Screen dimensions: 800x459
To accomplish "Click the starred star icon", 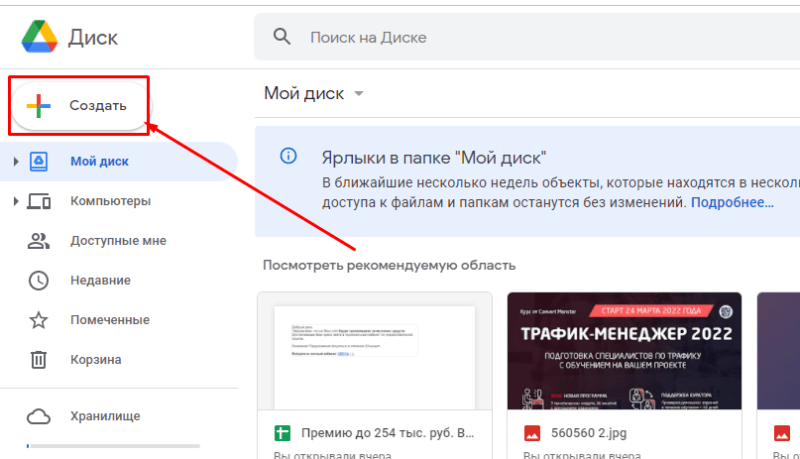I will (39, 320).
